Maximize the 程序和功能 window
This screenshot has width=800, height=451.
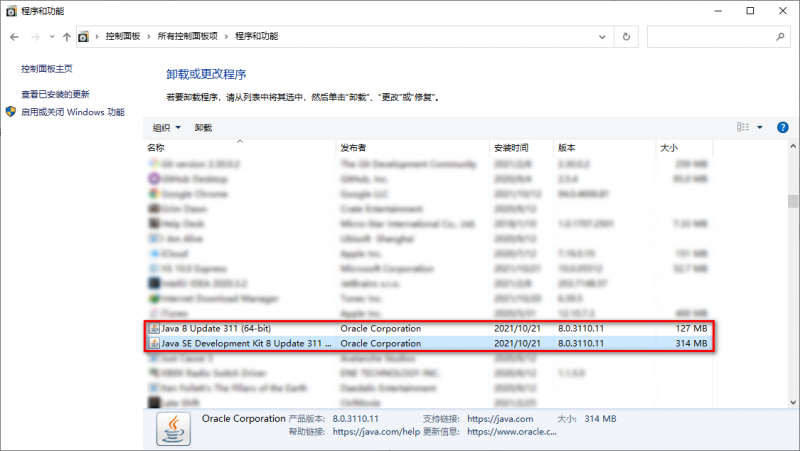pos(750,11)
